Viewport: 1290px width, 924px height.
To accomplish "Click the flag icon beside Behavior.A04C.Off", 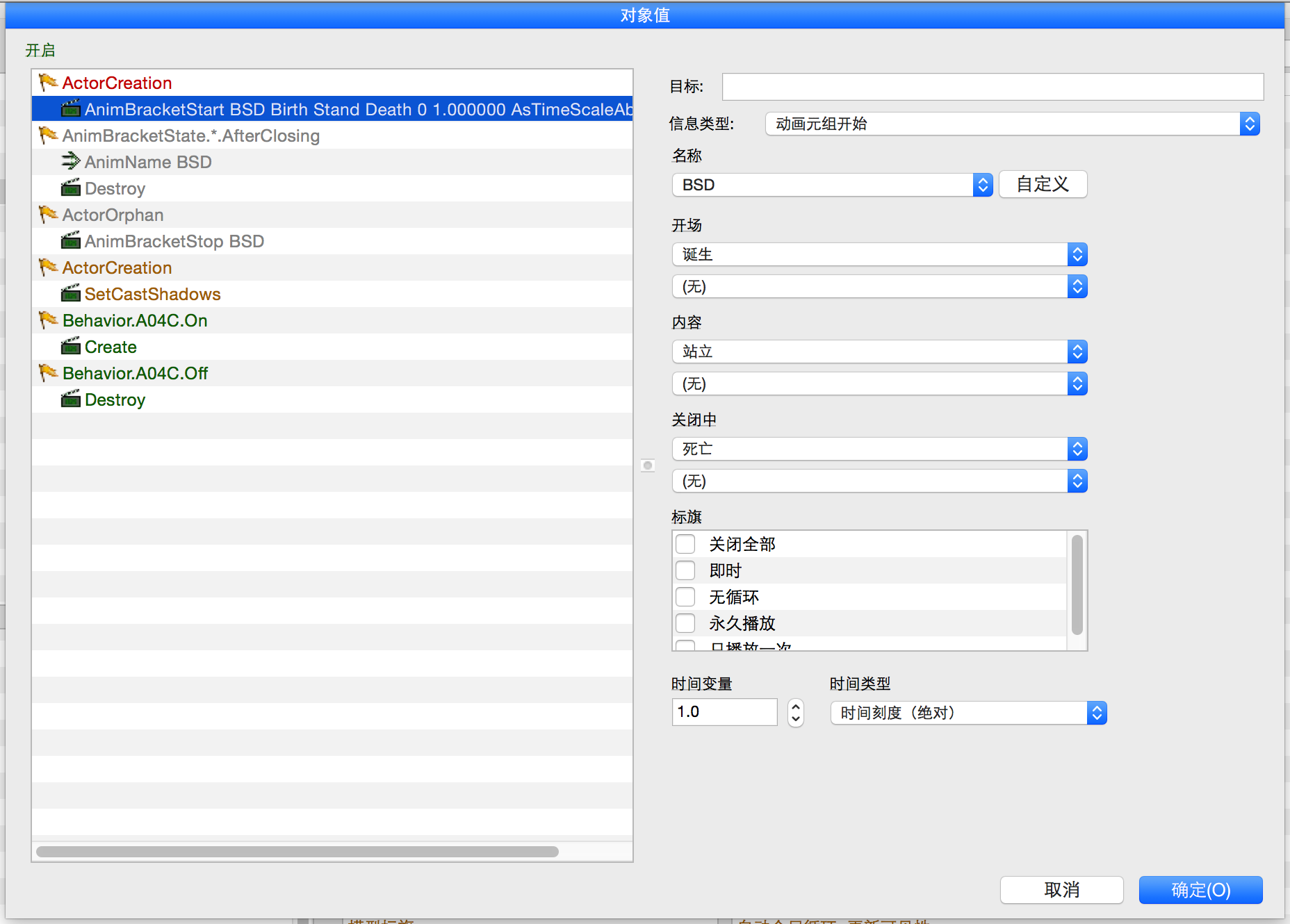I will tap(48, 373).
